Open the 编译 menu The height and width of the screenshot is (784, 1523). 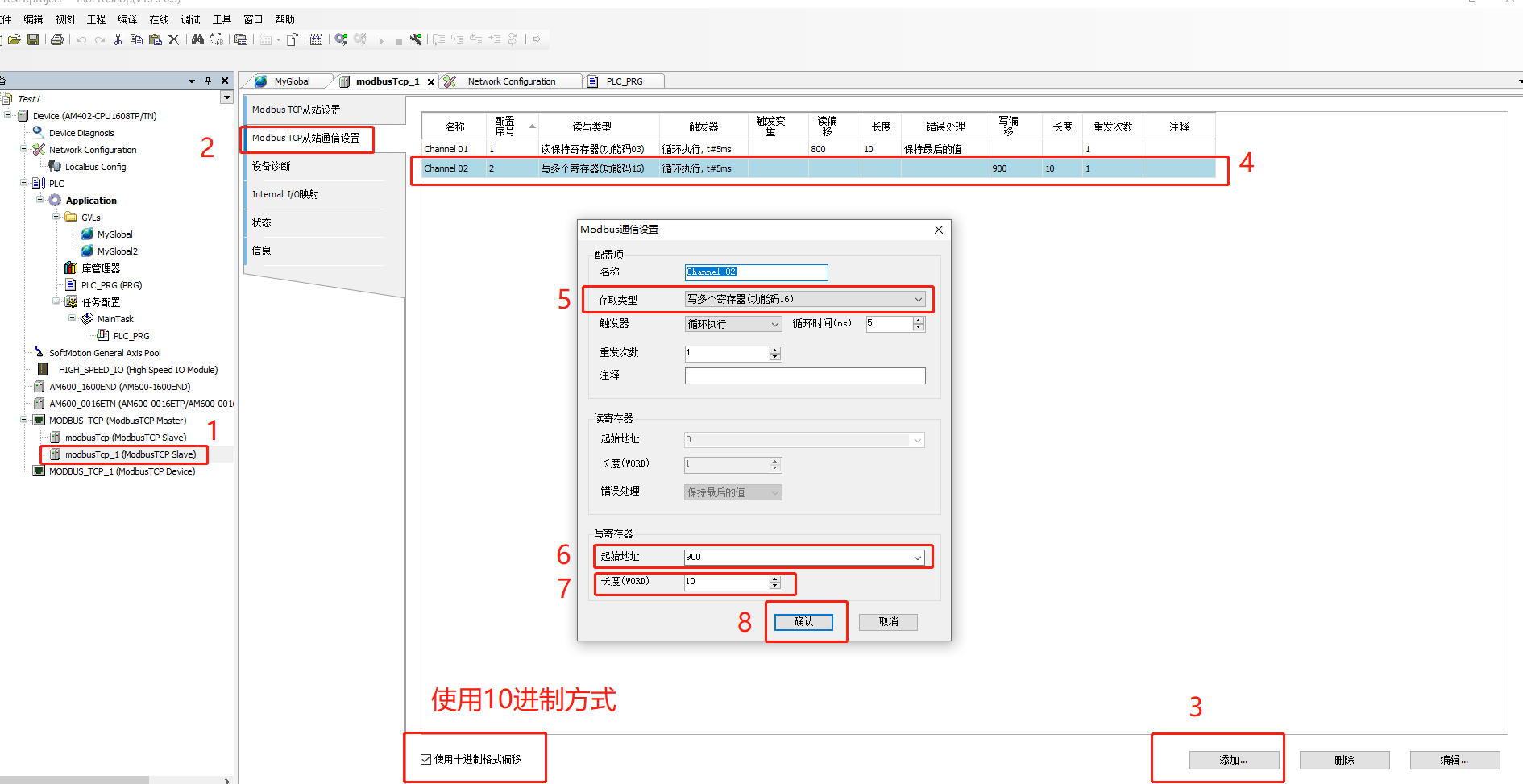pos(127,19)
